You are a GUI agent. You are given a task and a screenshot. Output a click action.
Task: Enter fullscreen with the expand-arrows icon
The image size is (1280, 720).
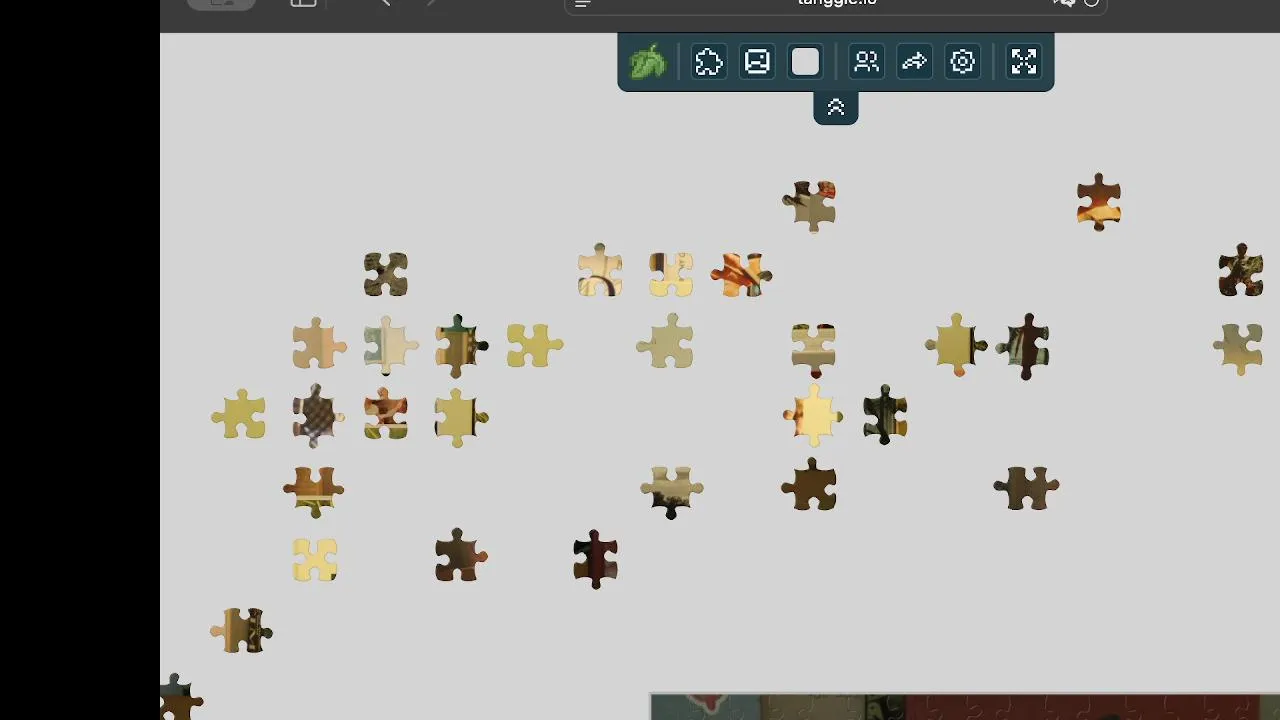click(x=1024, y=62)
